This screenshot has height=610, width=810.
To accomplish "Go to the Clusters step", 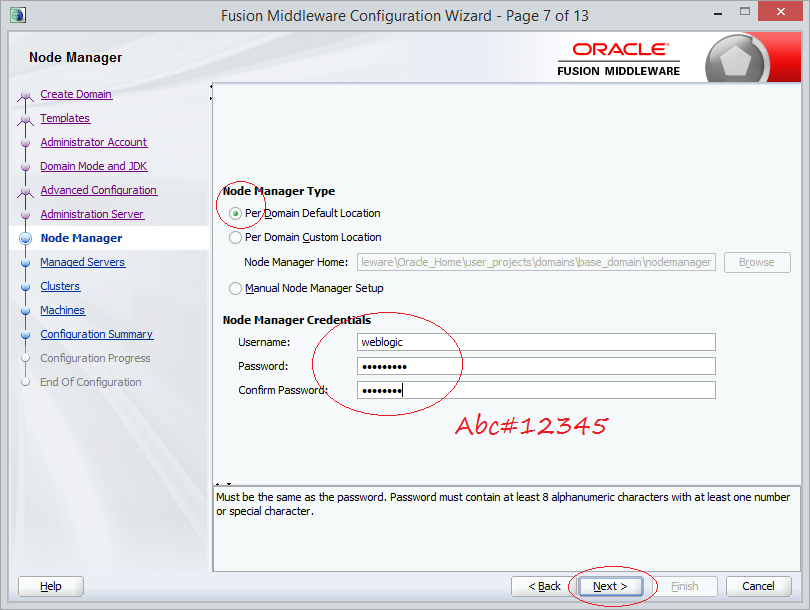I will click(x=60, y=286).
